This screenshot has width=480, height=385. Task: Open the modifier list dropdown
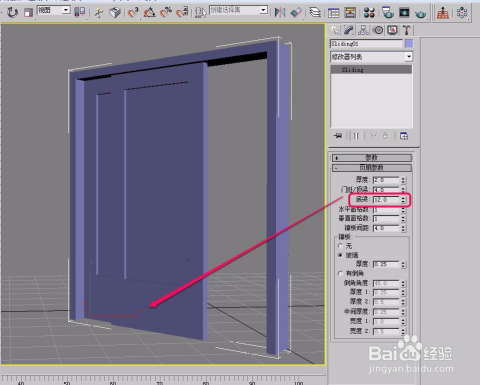(371, 57)
